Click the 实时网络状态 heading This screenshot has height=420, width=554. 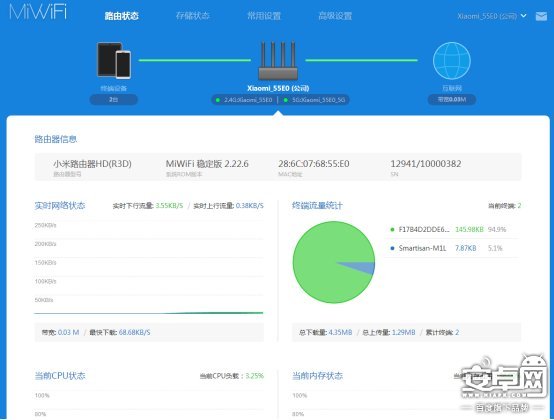(60, 206)
